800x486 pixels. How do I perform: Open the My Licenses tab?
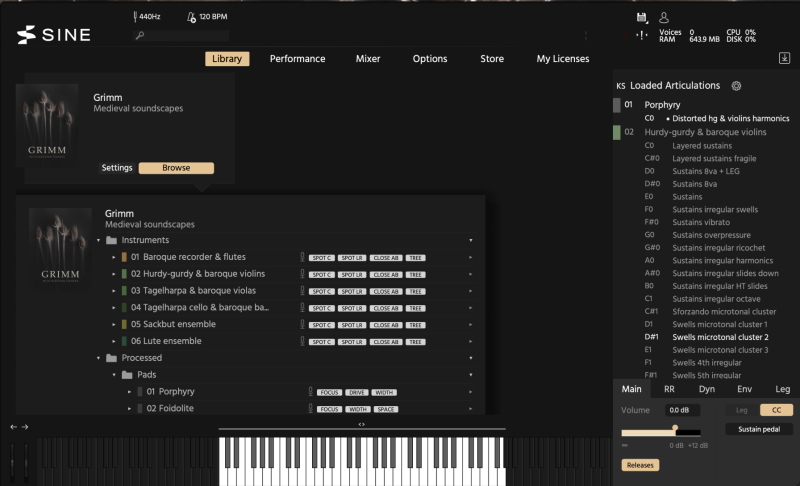563,59
